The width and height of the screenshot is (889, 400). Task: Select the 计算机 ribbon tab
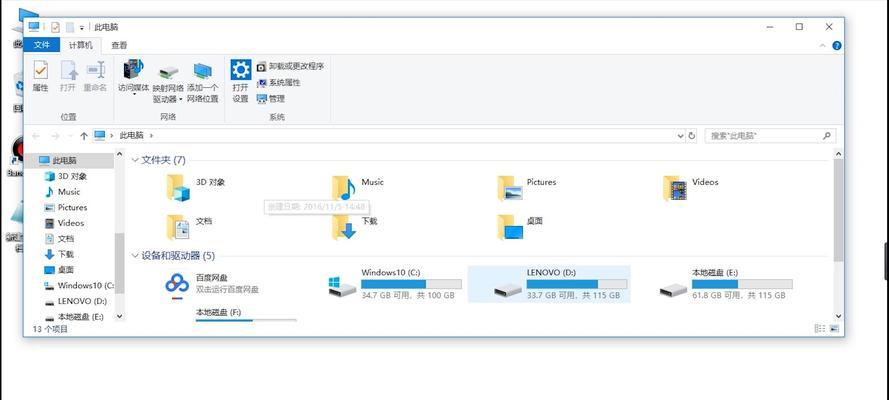coord(81,45)
